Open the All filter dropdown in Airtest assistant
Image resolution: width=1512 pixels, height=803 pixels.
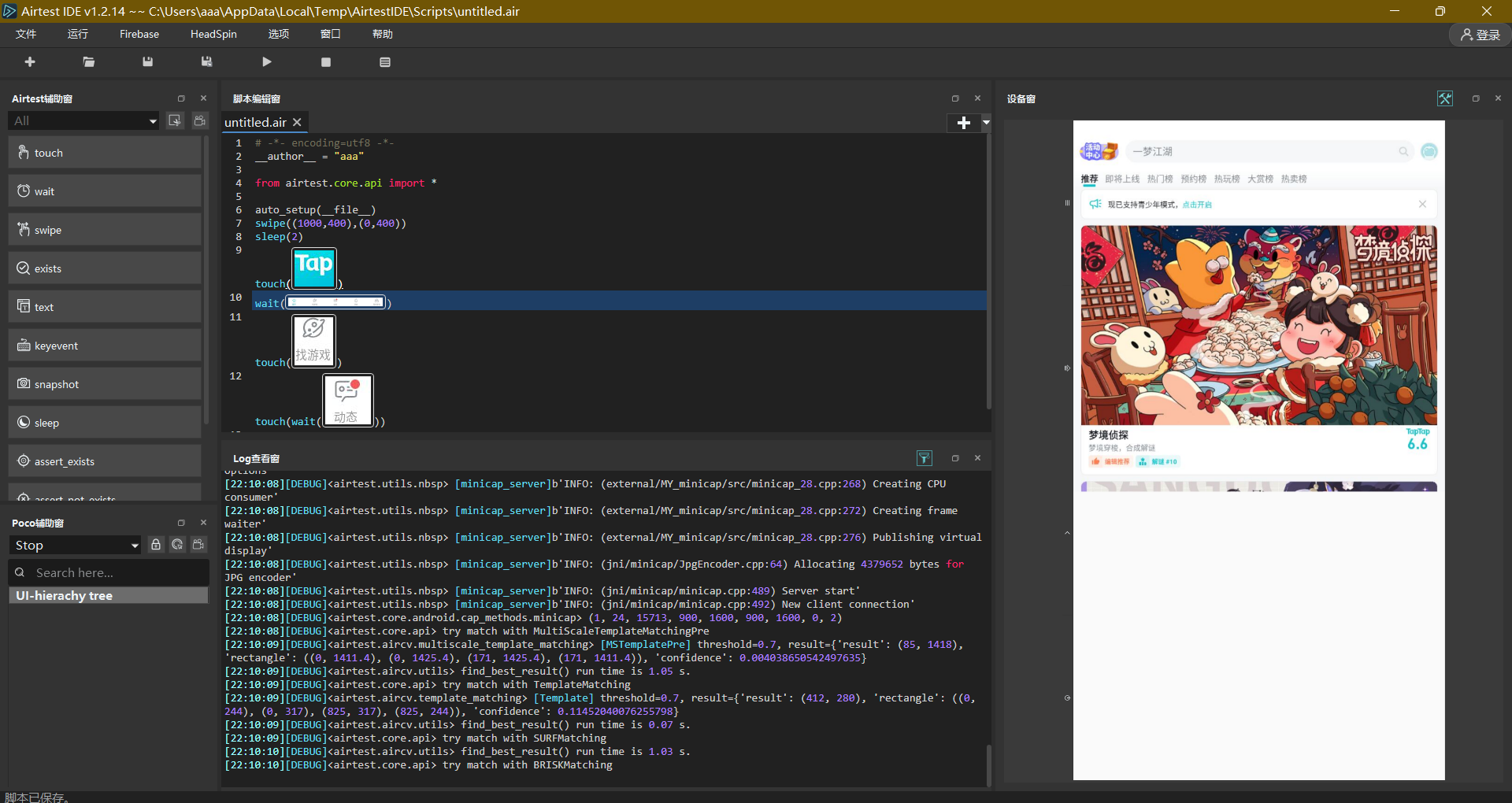[x=83, y=120]
